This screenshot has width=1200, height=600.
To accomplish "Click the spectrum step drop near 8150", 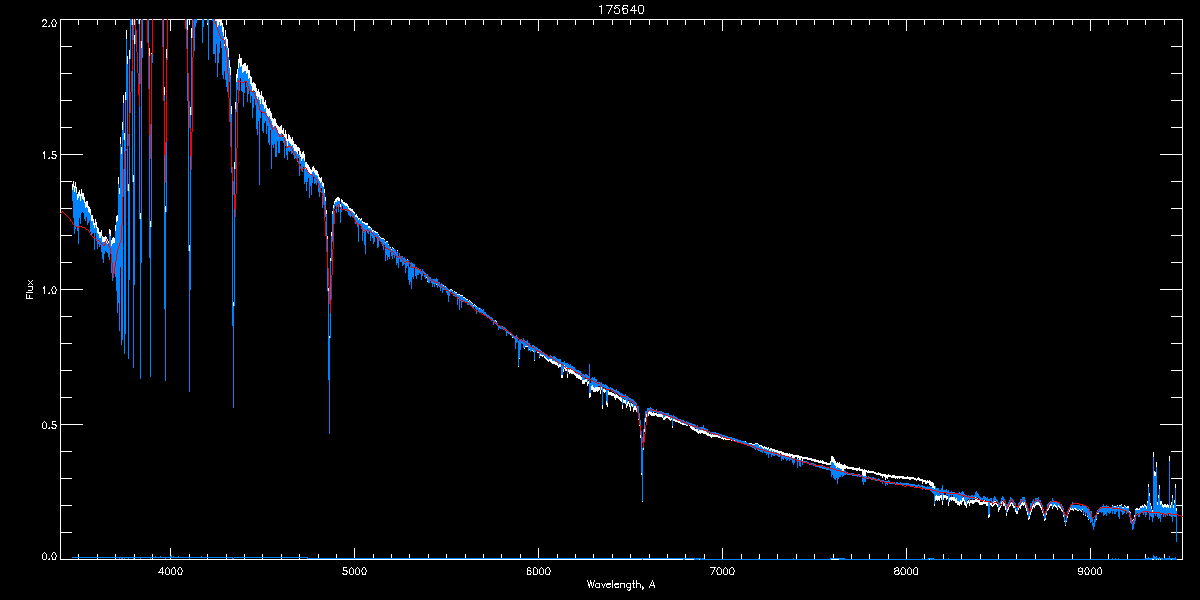I will point(934,489).
